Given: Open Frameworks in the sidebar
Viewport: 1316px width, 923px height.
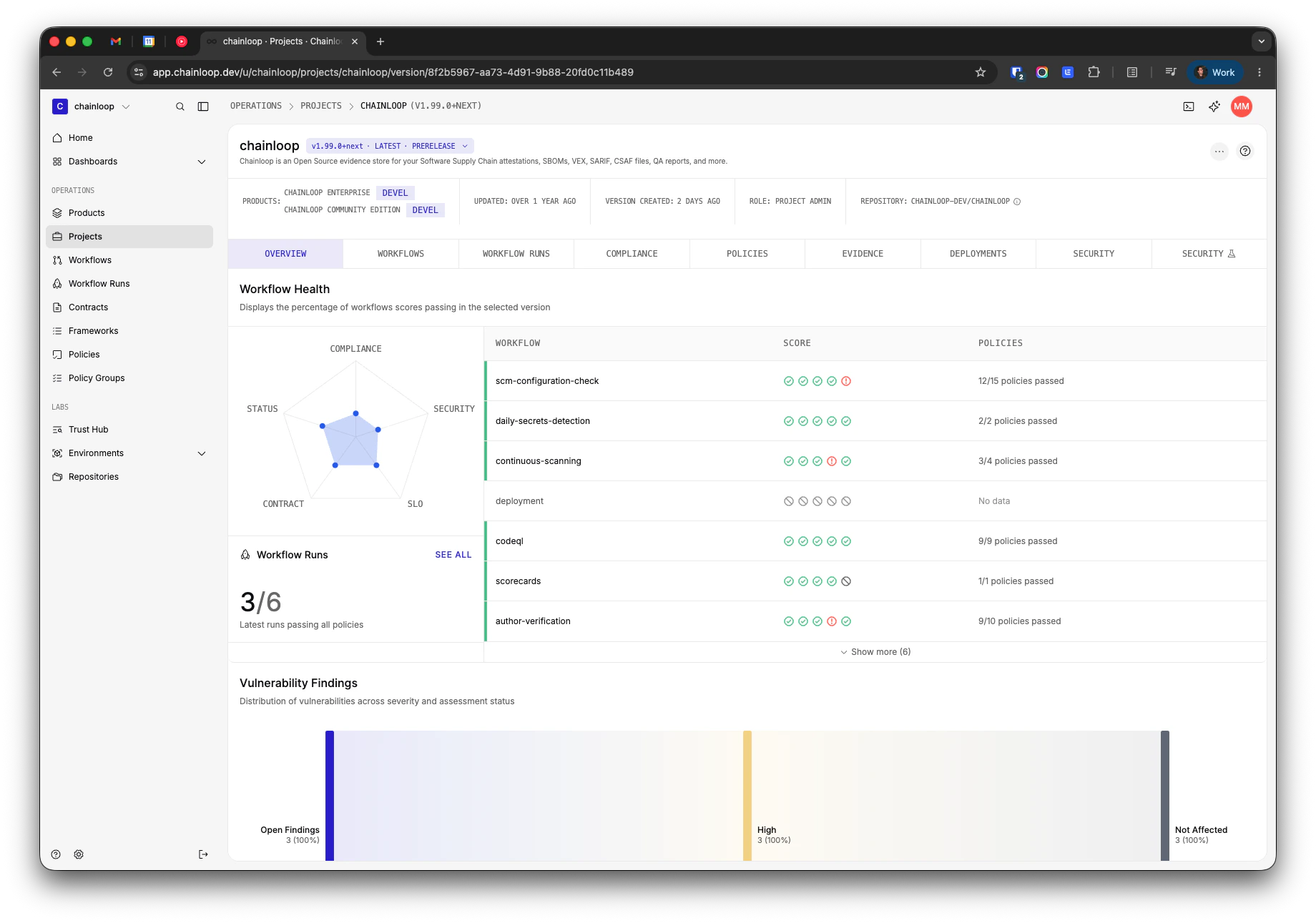Looking at the screenshot, I should click(129, 331).
